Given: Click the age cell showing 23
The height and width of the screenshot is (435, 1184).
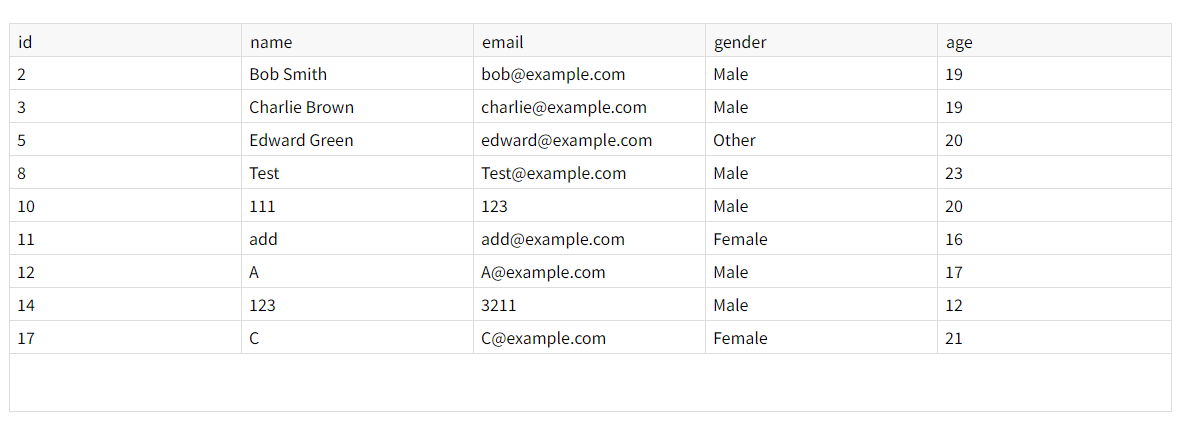Looking at the screenshot, I should (954, 173).
